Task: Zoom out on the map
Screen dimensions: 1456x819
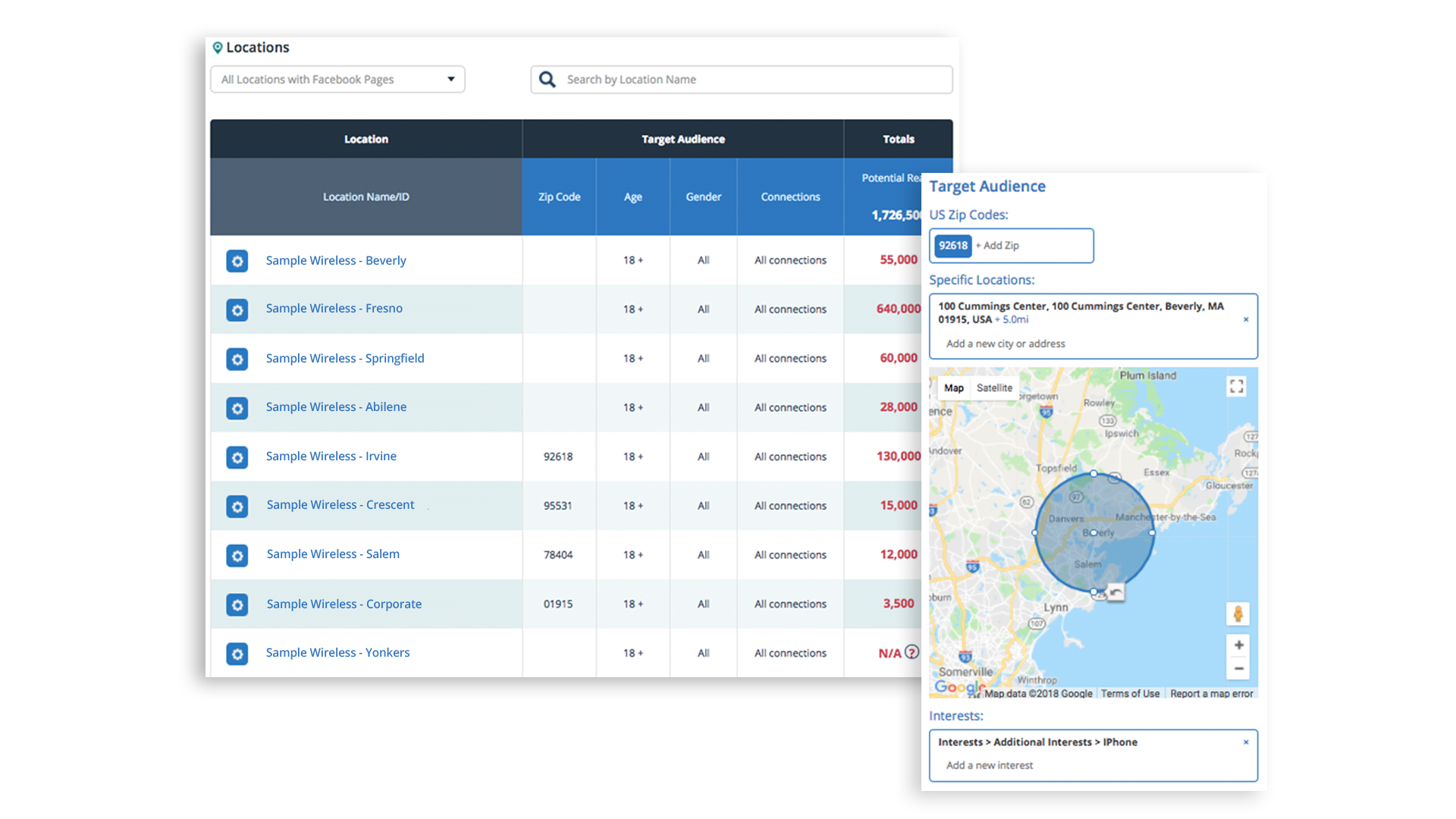Action: 1238,668
